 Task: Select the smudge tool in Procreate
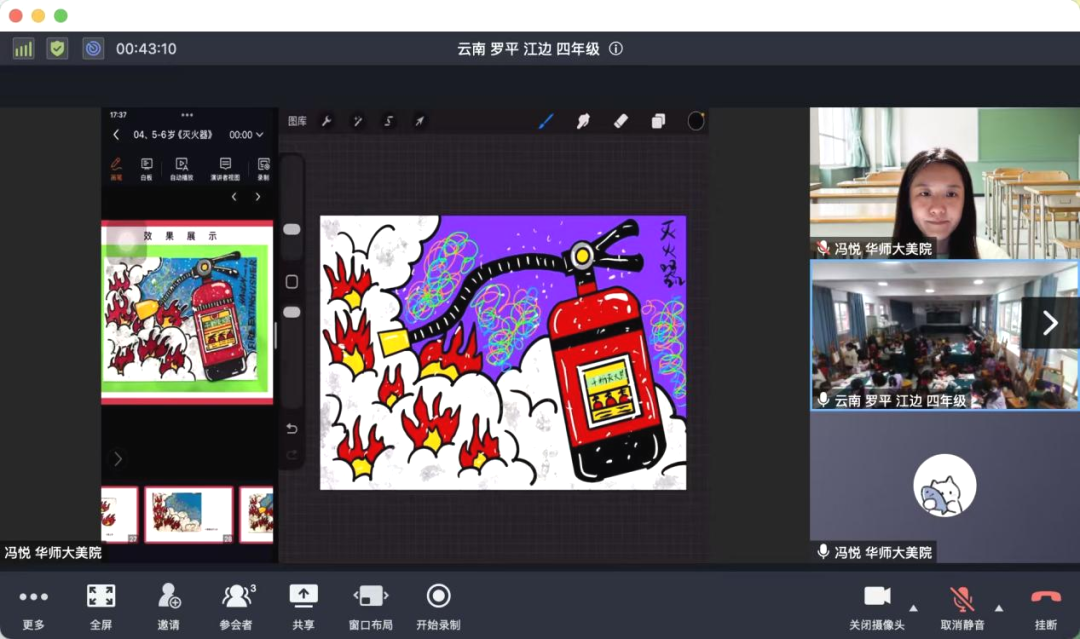[583, 121]
